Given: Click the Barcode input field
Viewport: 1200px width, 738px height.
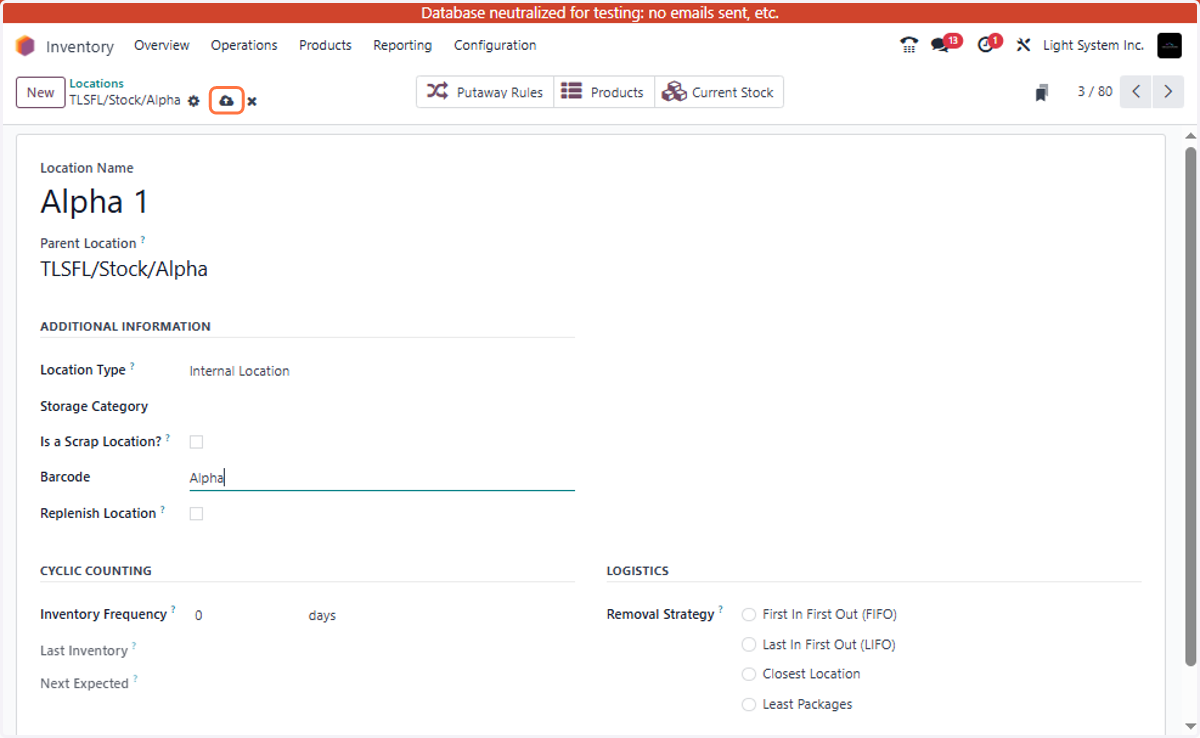Looking at the screenshot, I should 382,478.
